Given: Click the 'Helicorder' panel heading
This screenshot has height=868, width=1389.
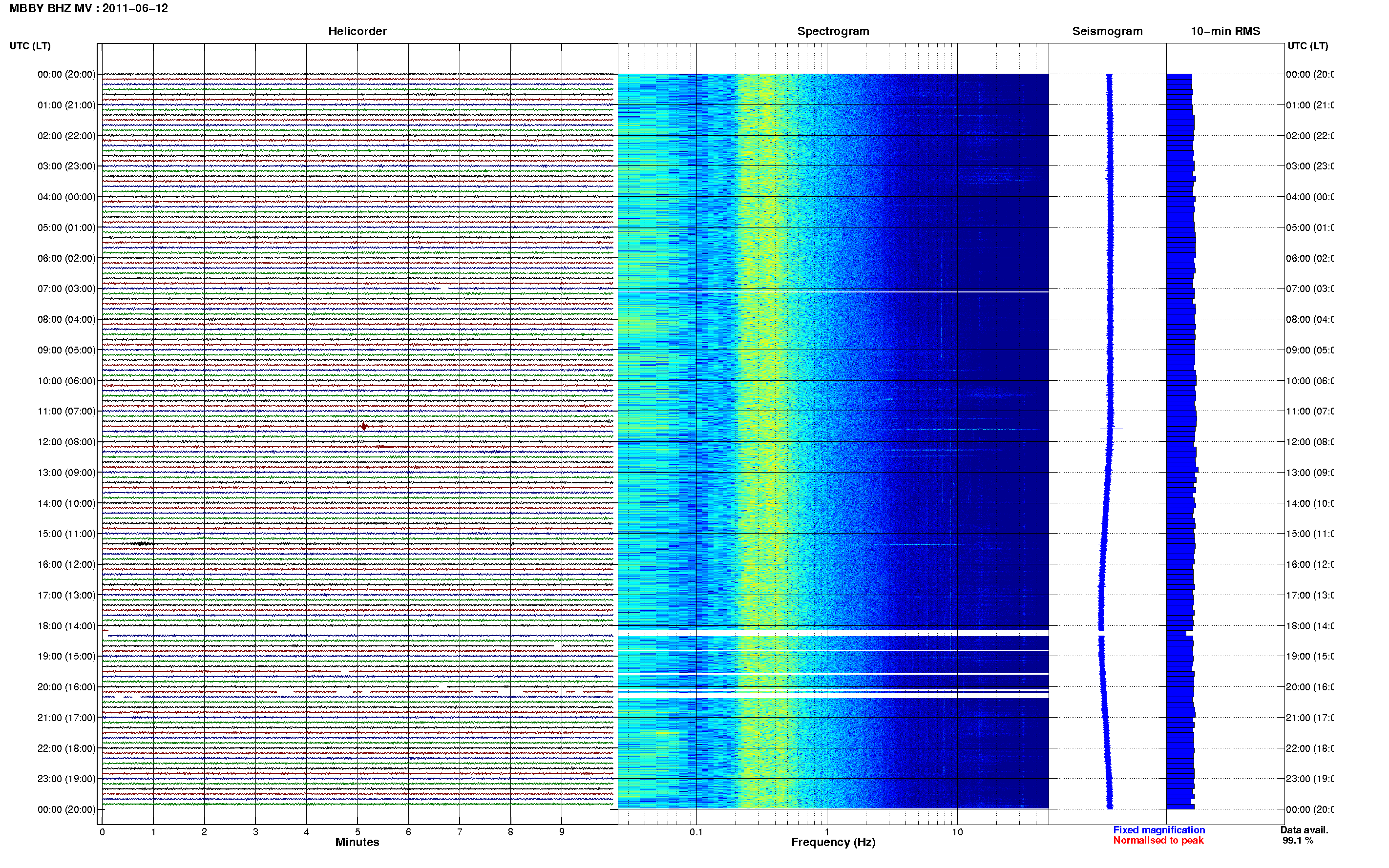Looking at the screenshot, I should tap(357, 32).
